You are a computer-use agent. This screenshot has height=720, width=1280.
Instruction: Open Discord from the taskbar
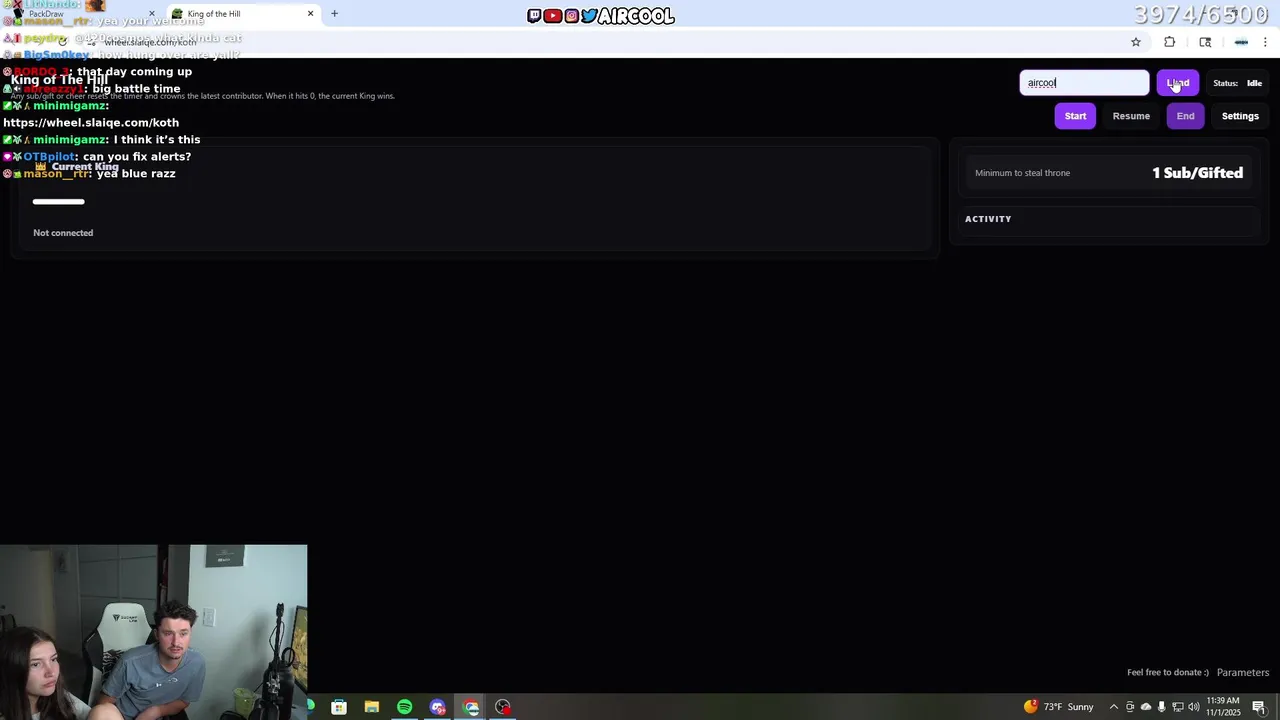(x=437, y=707)
